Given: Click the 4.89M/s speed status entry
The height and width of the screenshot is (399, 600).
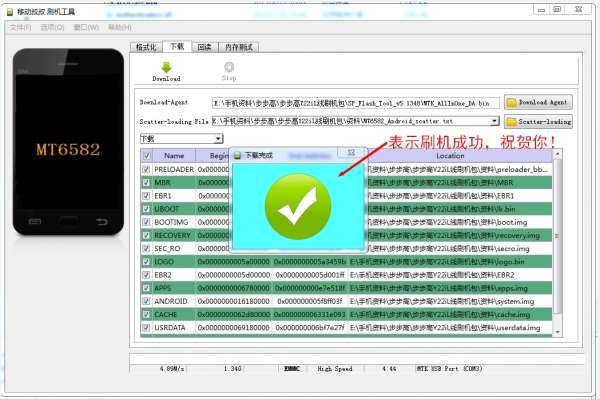Looking at the screenshot, I should [172, 369].
